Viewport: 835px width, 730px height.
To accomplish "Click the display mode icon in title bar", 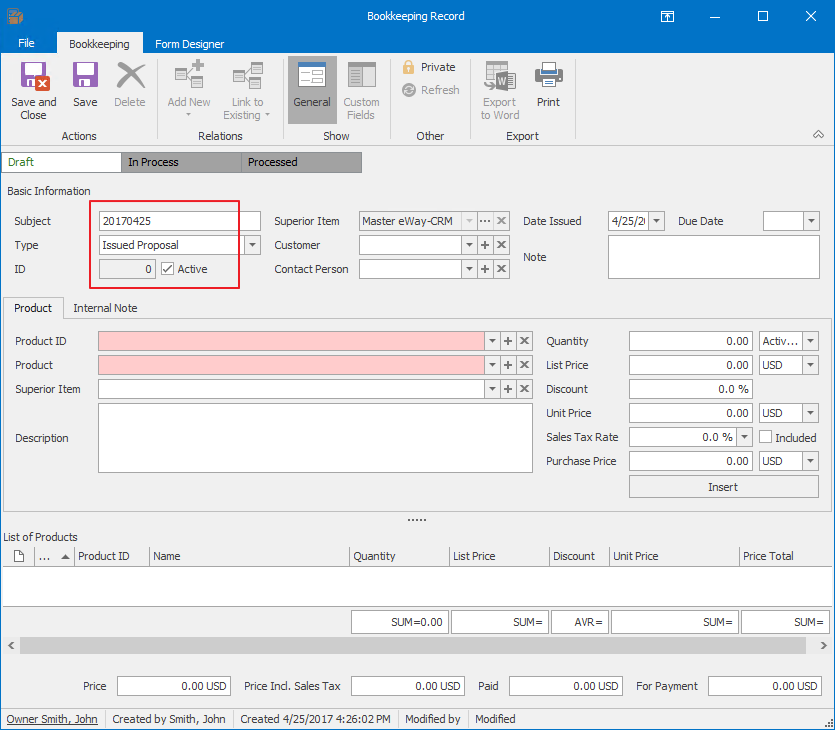I will point(667,17).
